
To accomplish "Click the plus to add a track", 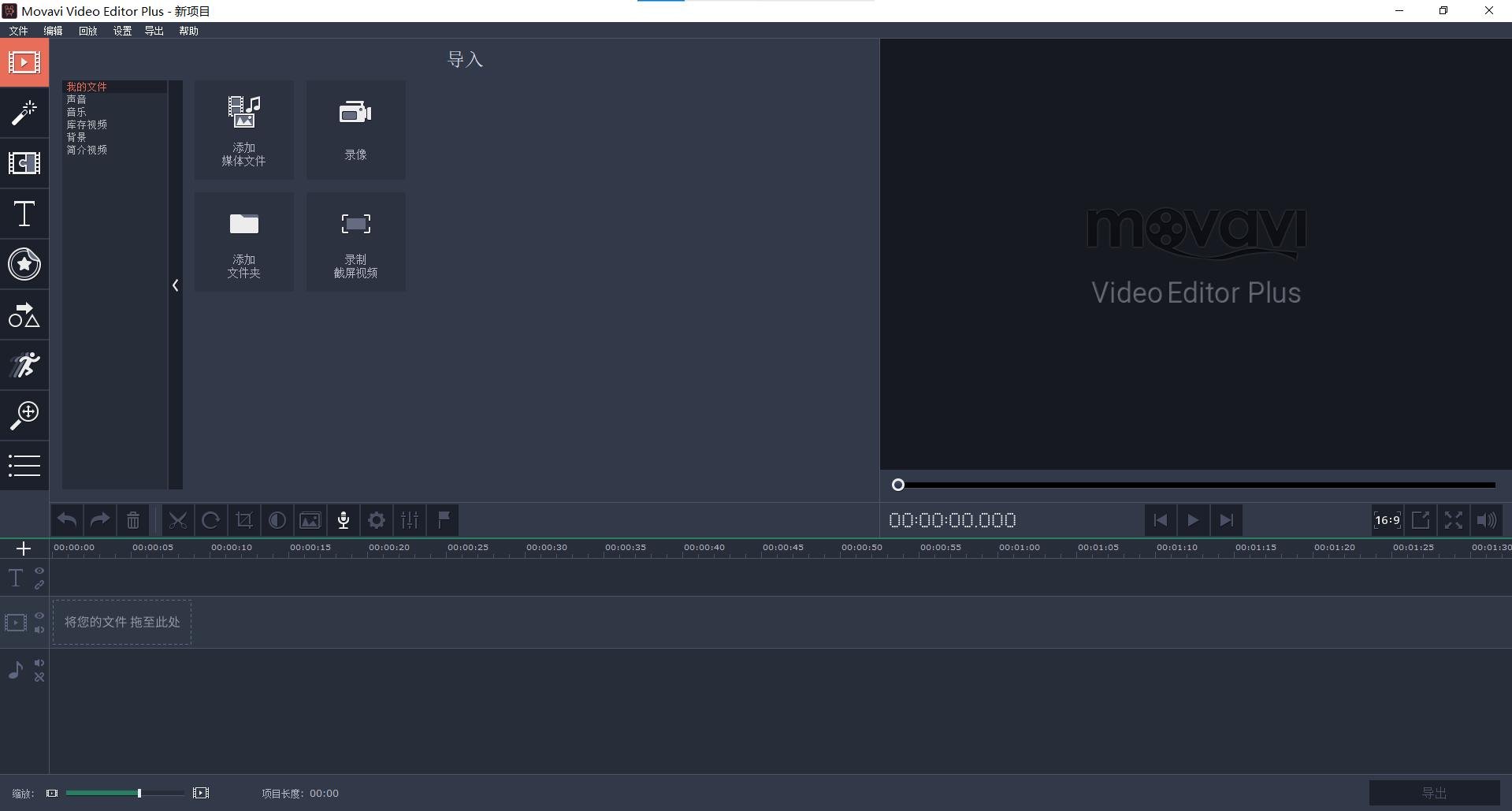I will [24, 549].
